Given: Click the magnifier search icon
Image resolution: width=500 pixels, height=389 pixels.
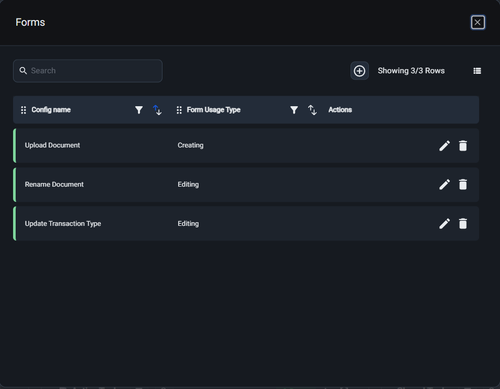Looking at the screenshot, I should 23,71.
